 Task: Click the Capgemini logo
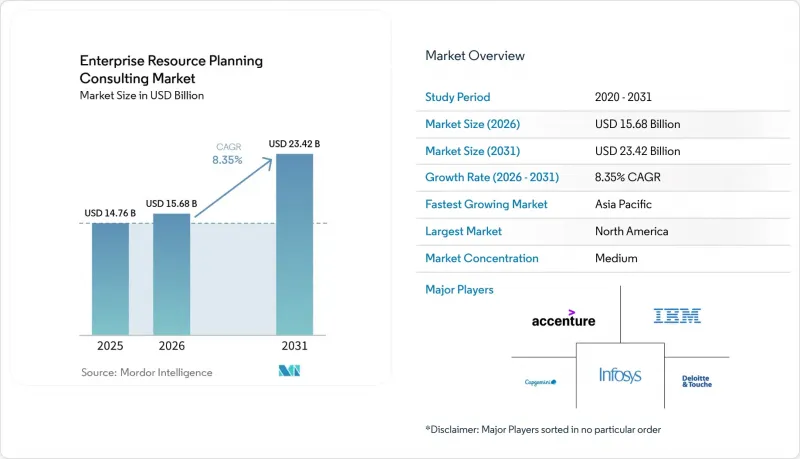[540, 382]
